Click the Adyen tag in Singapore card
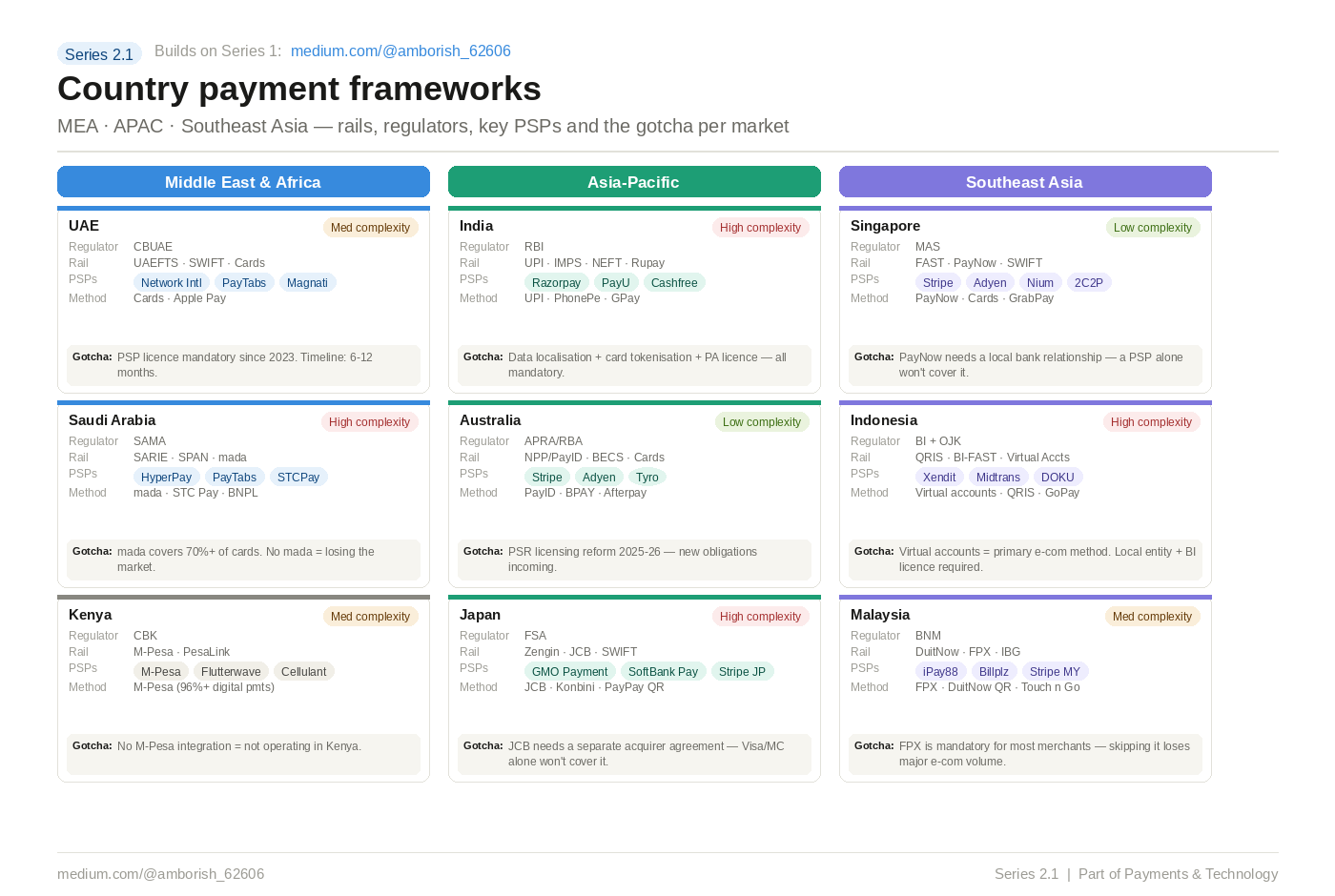Image resolution: width=1335 pixels, height=896 pixels. pyautogui.click(x=990, y=283)
